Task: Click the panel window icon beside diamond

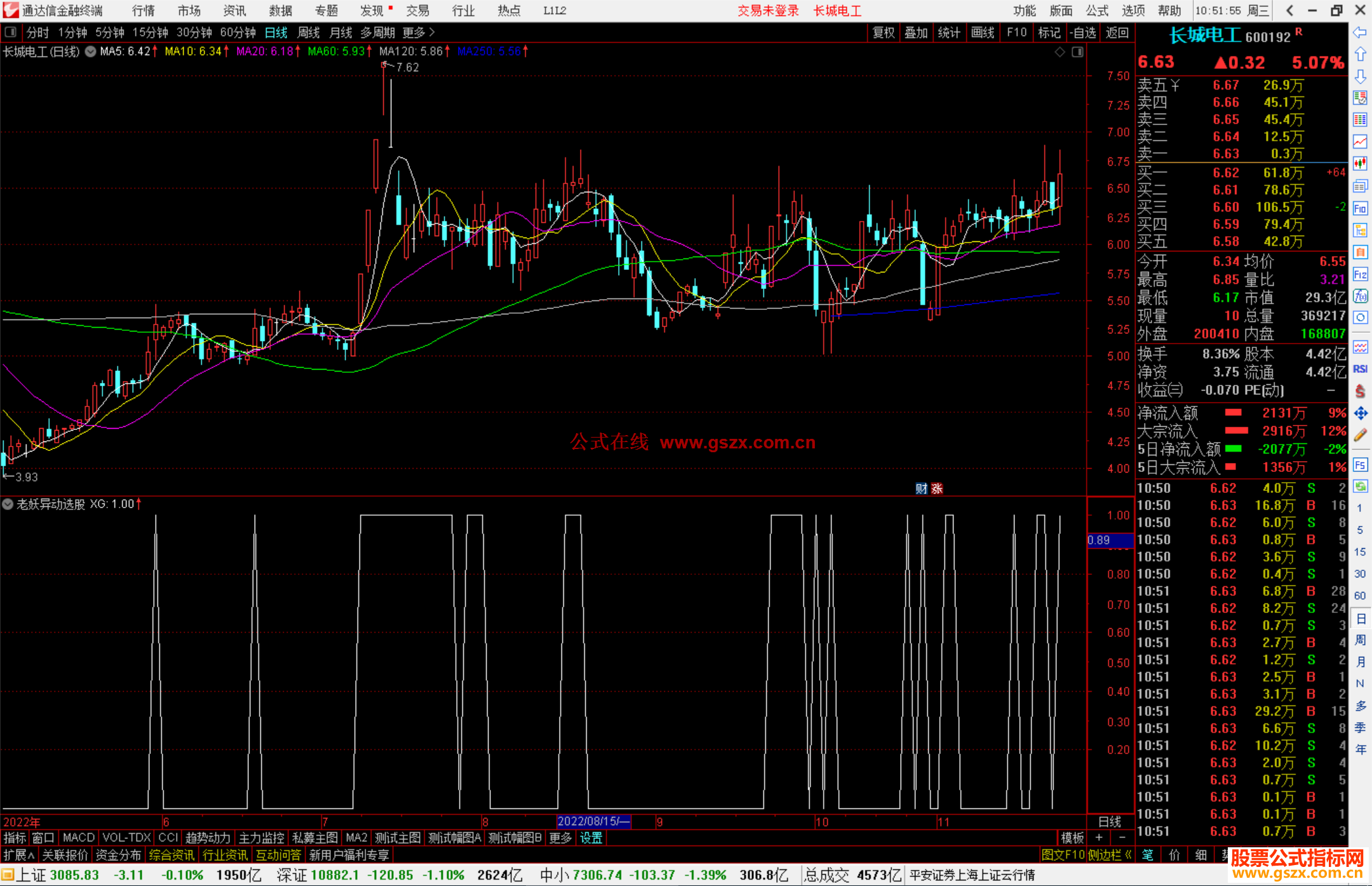Action: (x=1077, y=52)
